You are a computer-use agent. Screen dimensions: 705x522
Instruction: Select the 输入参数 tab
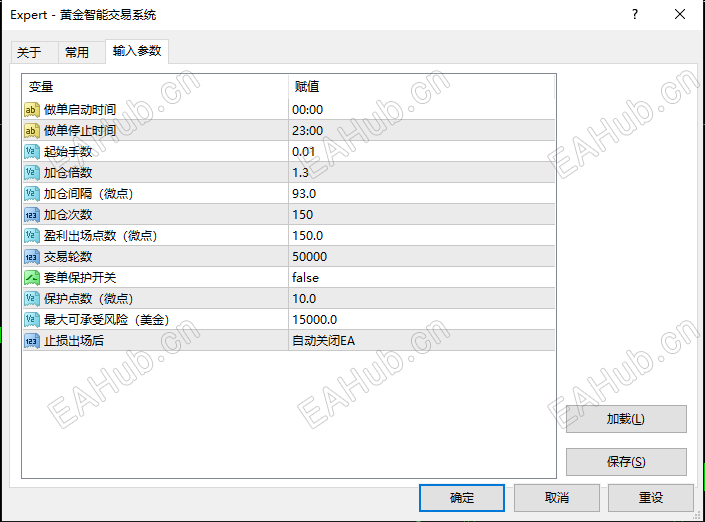pos(137,51)
